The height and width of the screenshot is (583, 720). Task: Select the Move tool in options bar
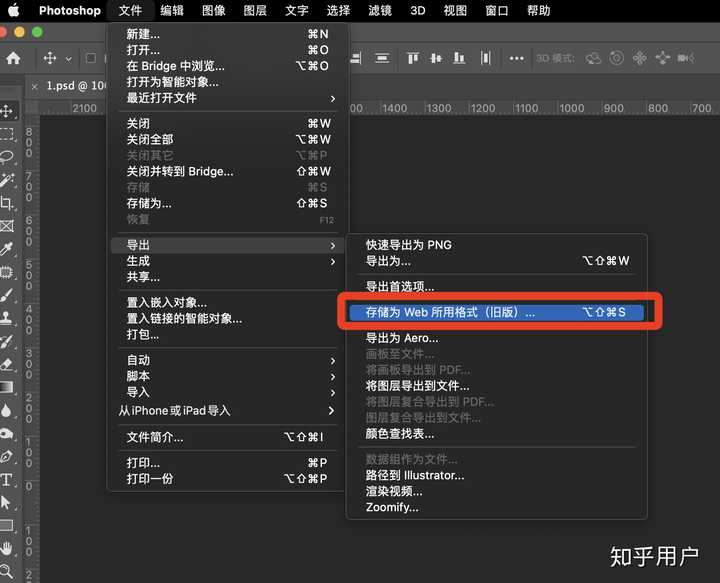pyautogui.click(x=50, y=58)
